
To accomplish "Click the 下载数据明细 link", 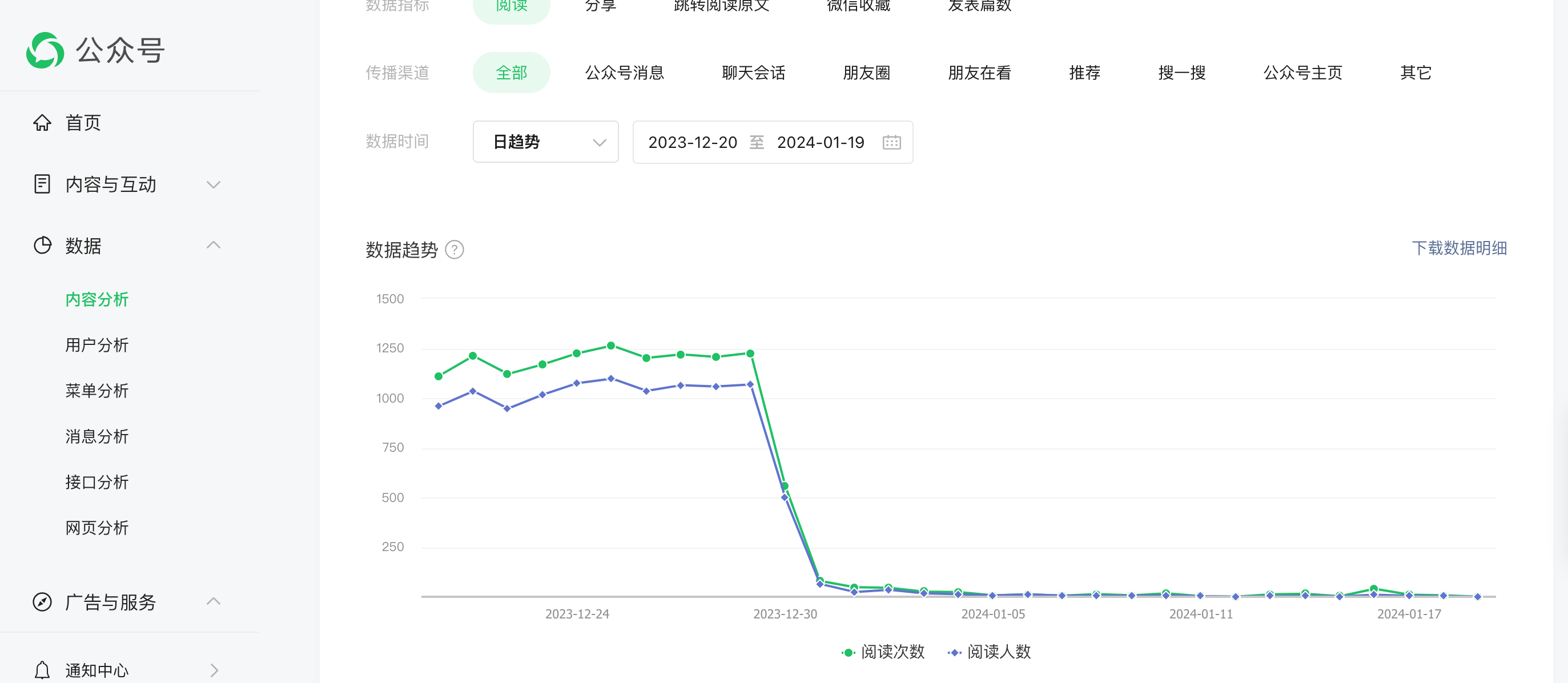I will pyautogui.click(x=1458, y=248).
